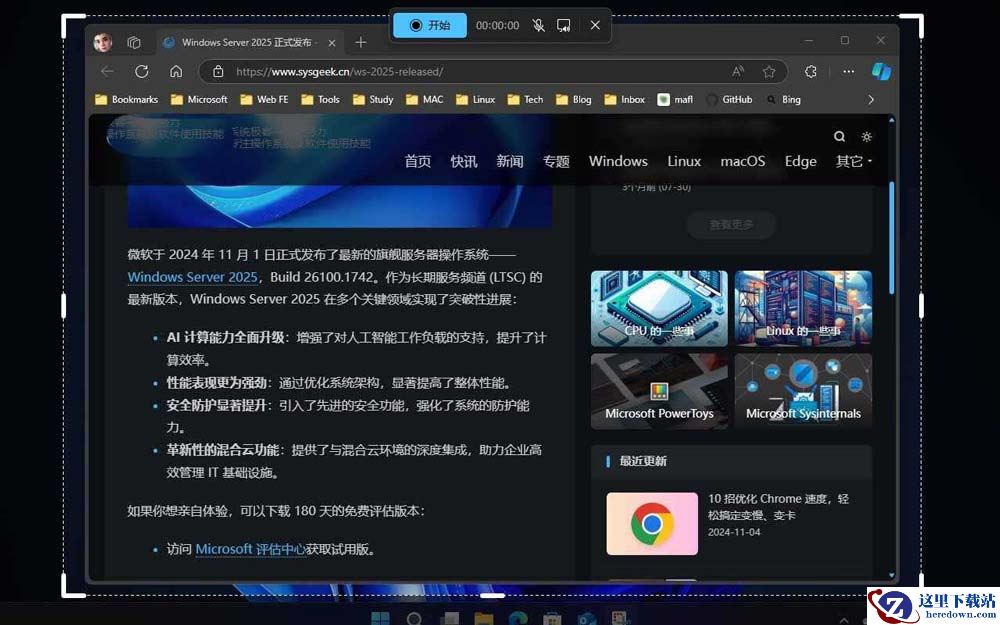Screen dimensions: 1000x625
Task: Open a new browser tab
Action: click(361, 43)
